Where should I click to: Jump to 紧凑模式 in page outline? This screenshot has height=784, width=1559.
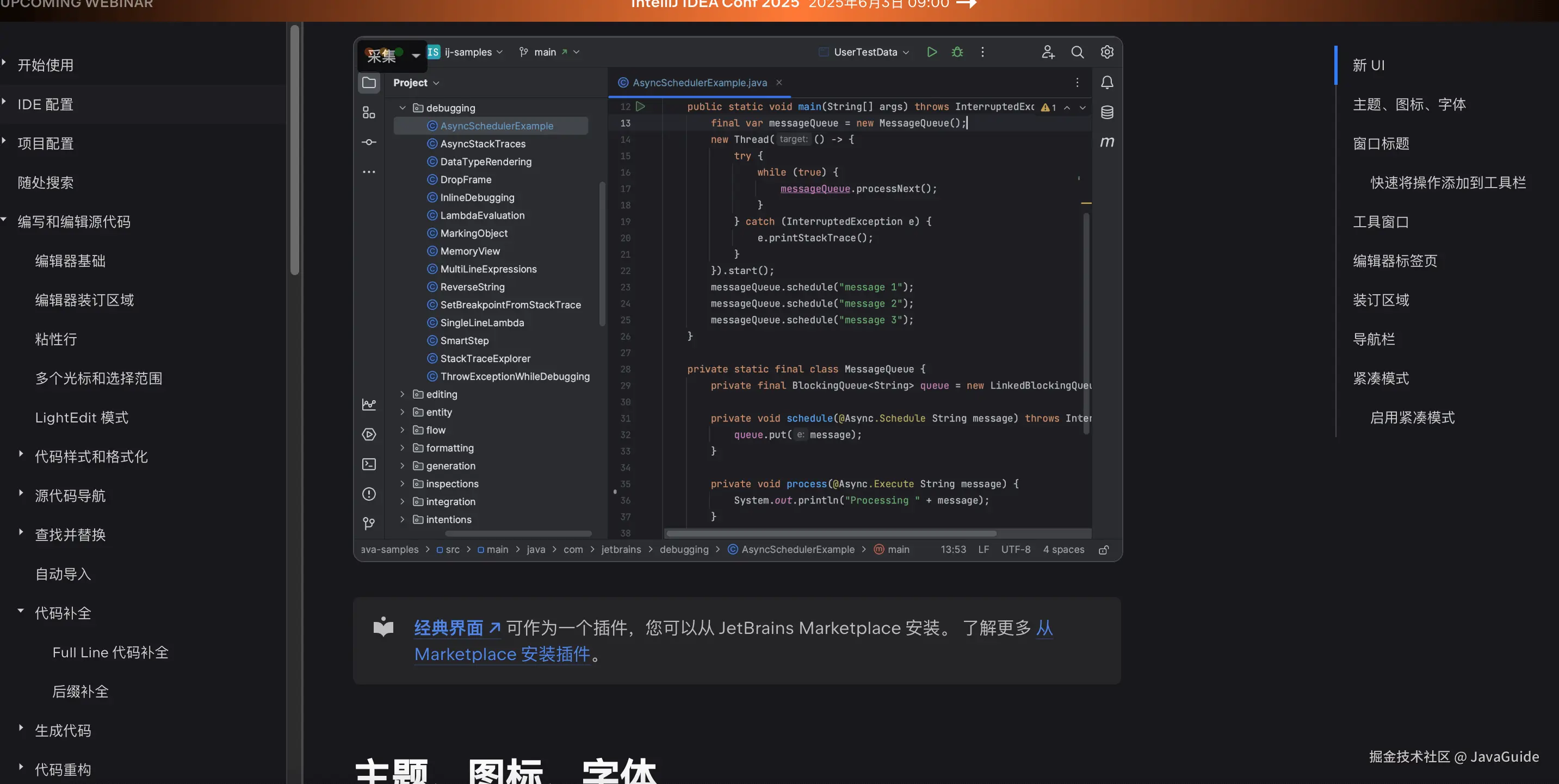pyautogui.click(x=1381, y=378)
